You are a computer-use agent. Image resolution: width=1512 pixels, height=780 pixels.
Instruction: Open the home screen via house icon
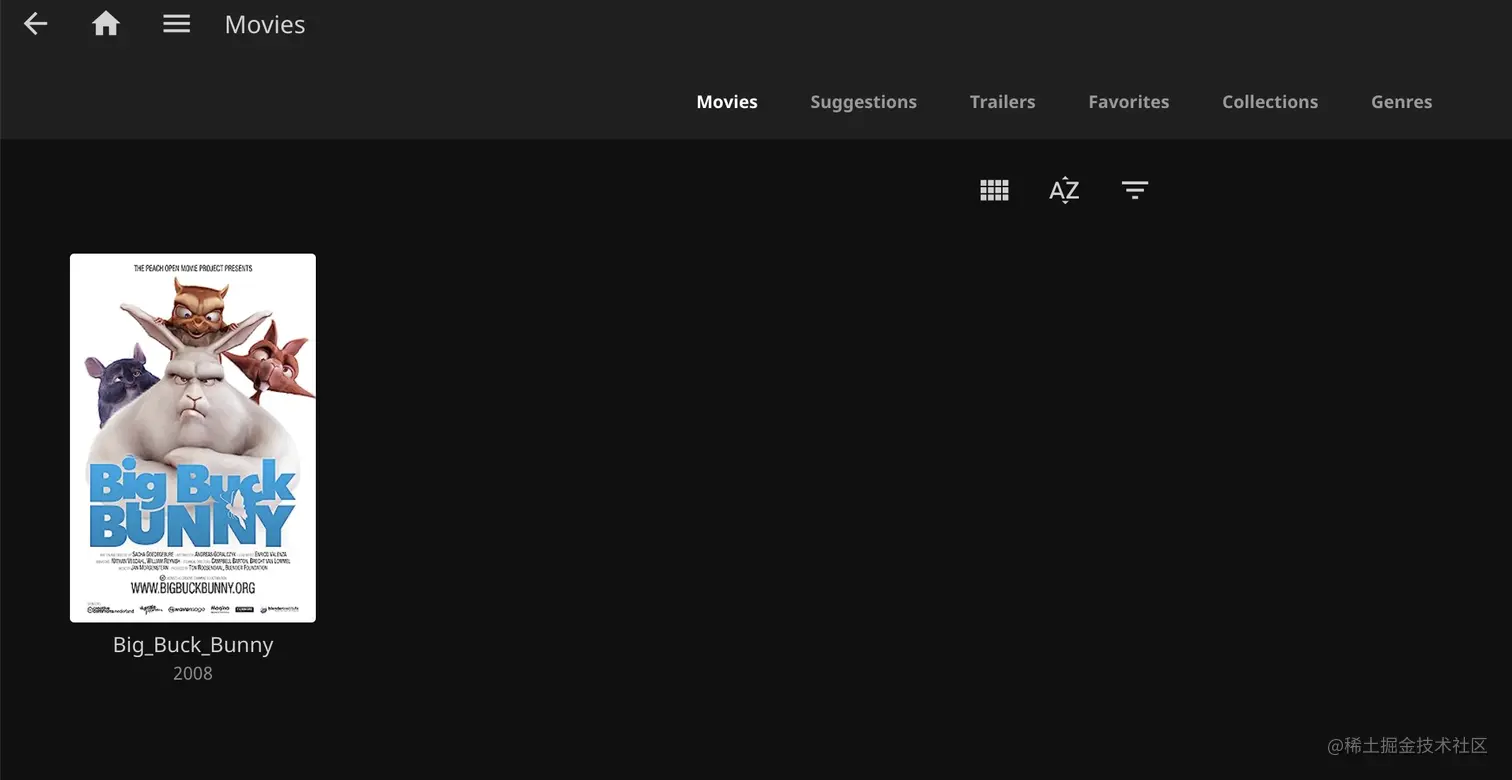(106, 24)
